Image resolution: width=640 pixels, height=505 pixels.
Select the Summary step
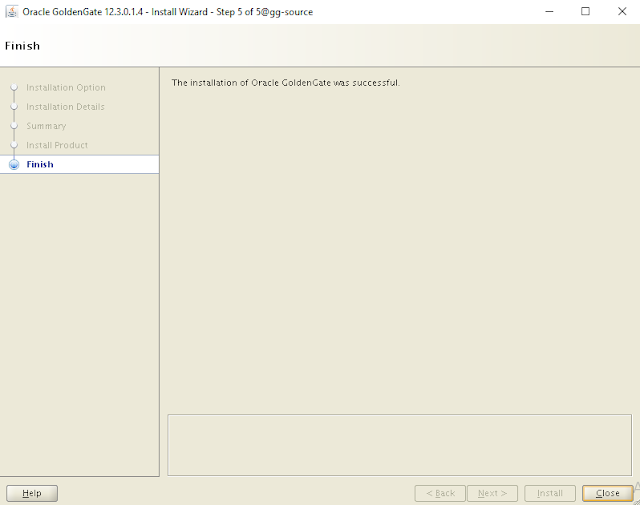click(x=46, y=126)
